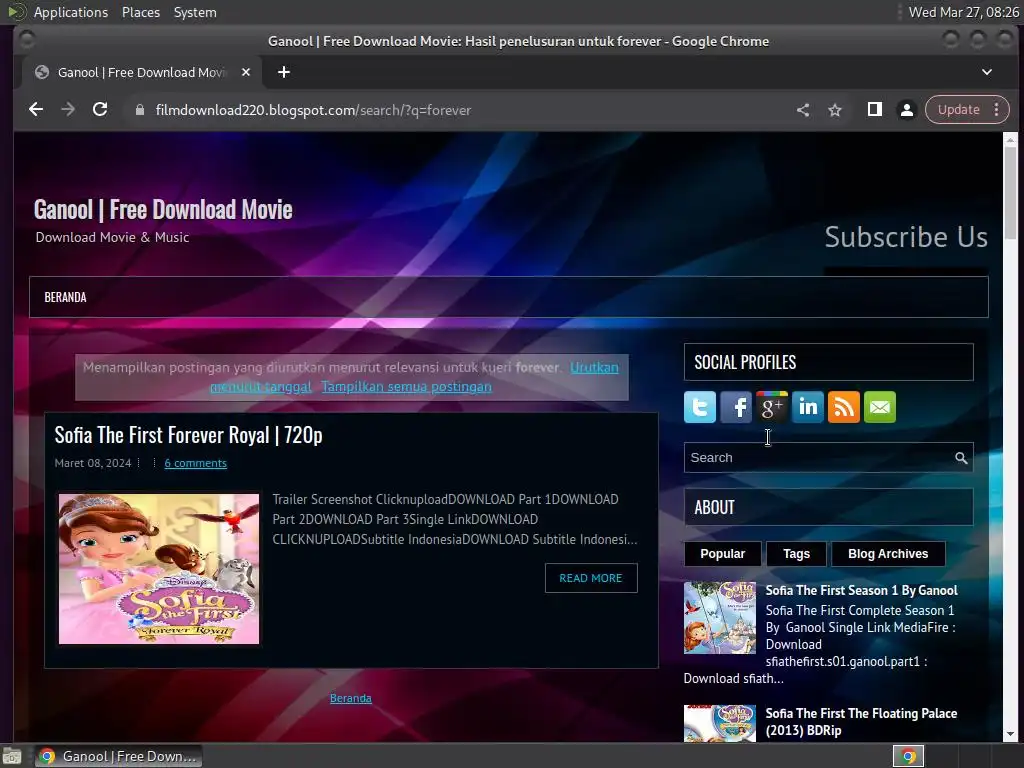Click the Ganool taskbar window button

tap(118, 756)
